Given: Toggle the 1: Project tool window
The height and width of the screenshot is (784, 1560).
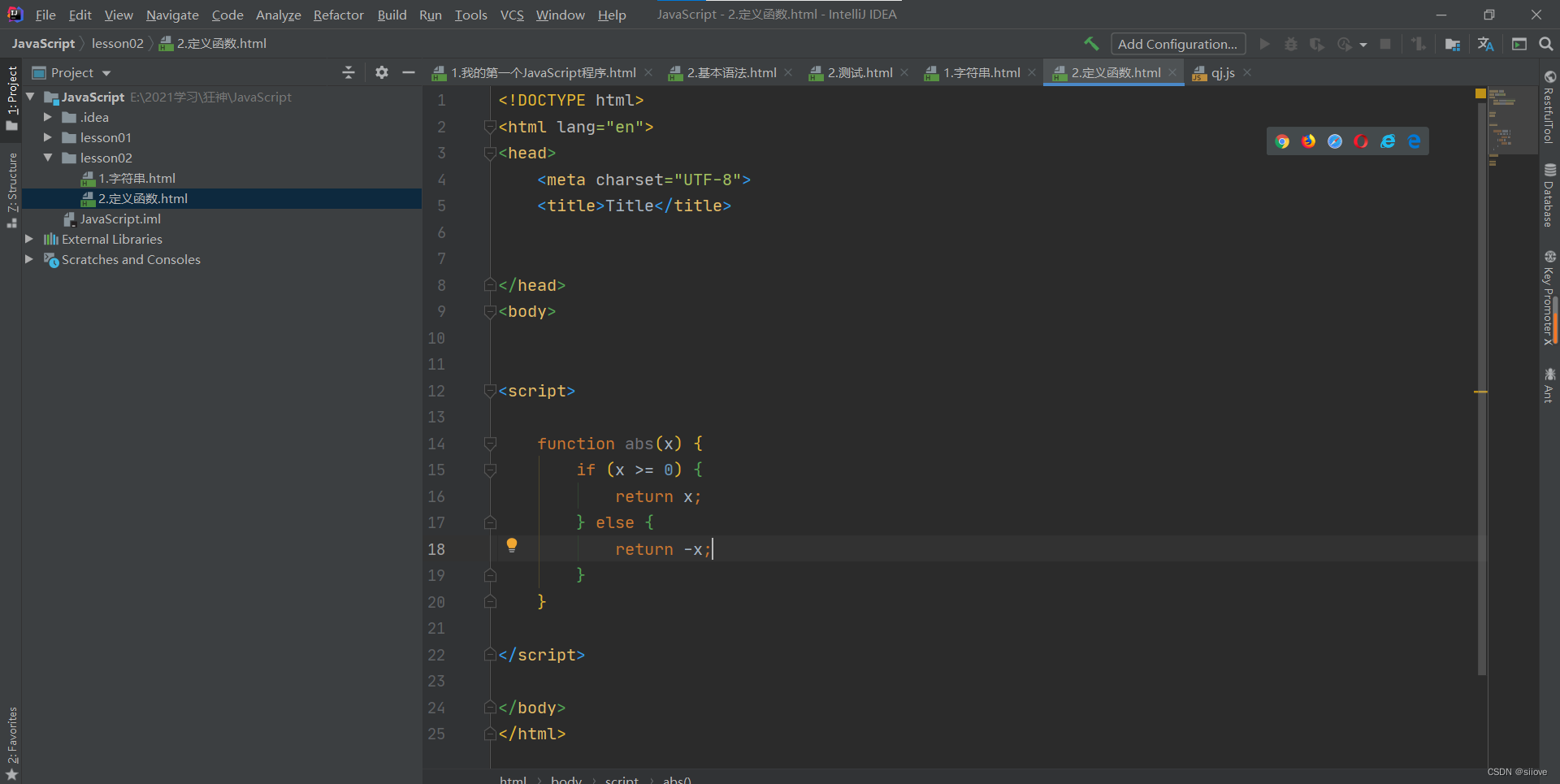Looking at the screenshot, I should point(11,97).
